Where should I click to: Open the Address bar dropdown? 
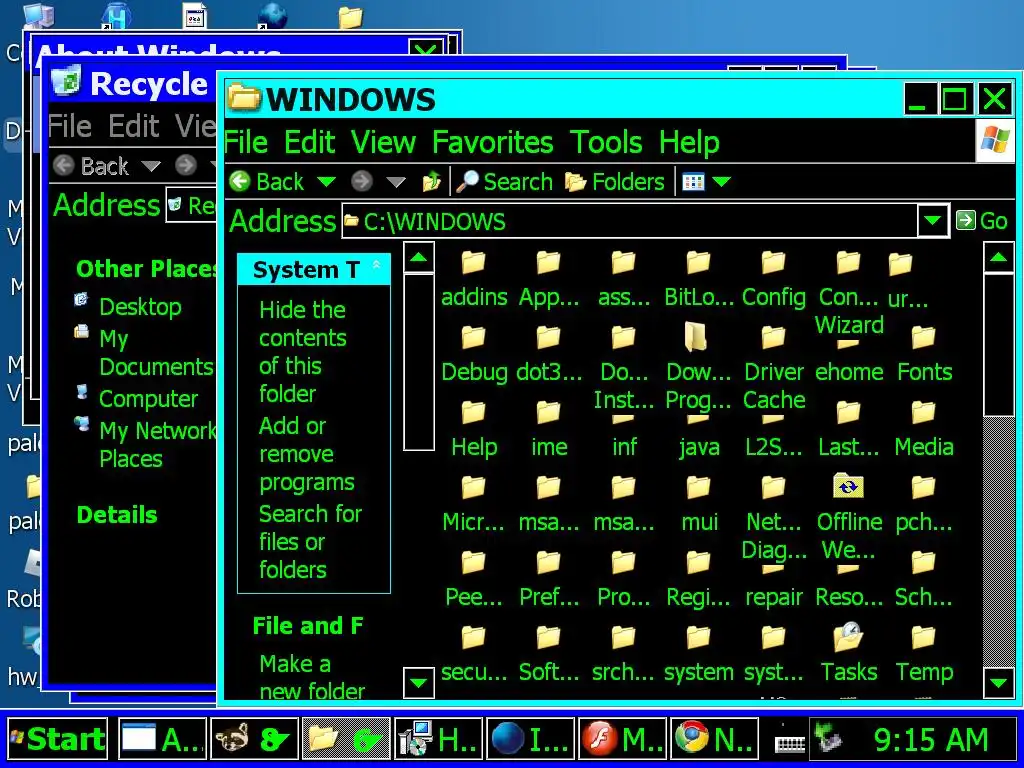933,221
